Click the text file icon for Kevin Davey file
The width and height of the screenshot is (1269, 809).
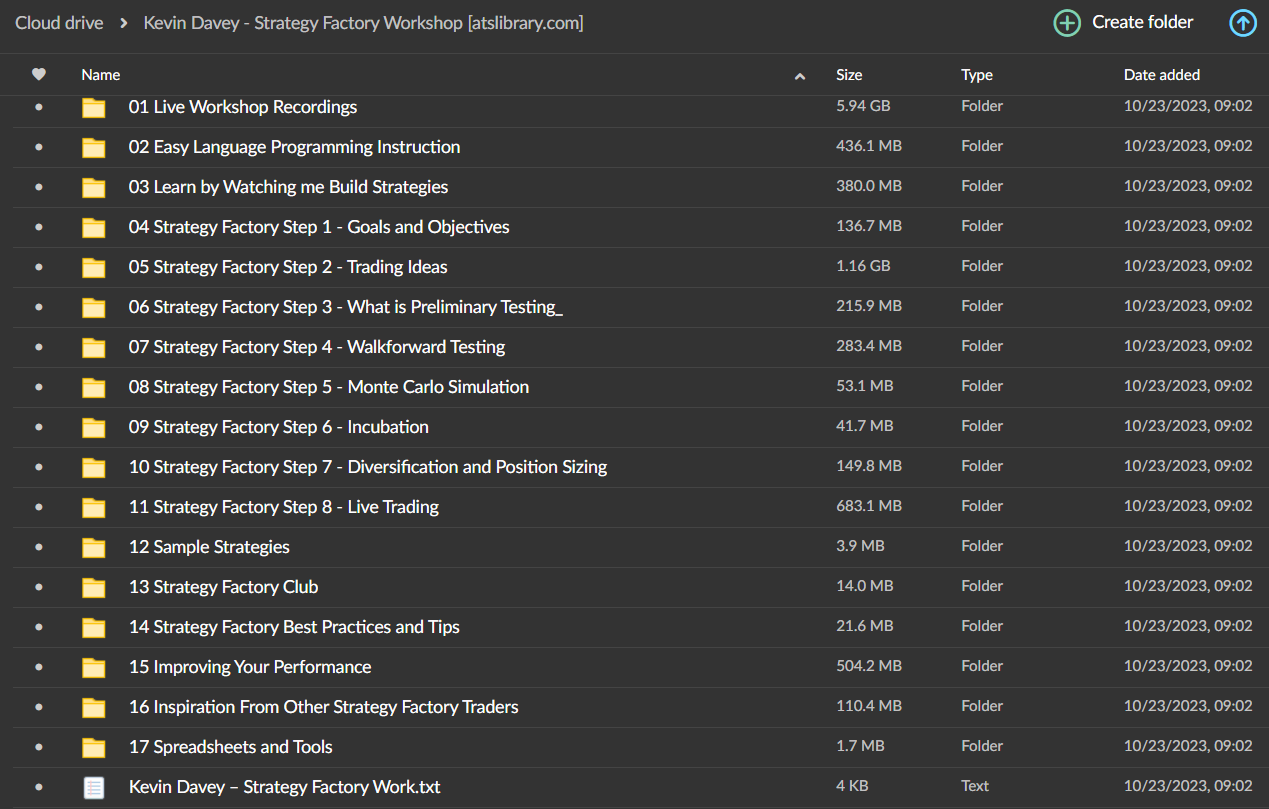pos(93,787)
